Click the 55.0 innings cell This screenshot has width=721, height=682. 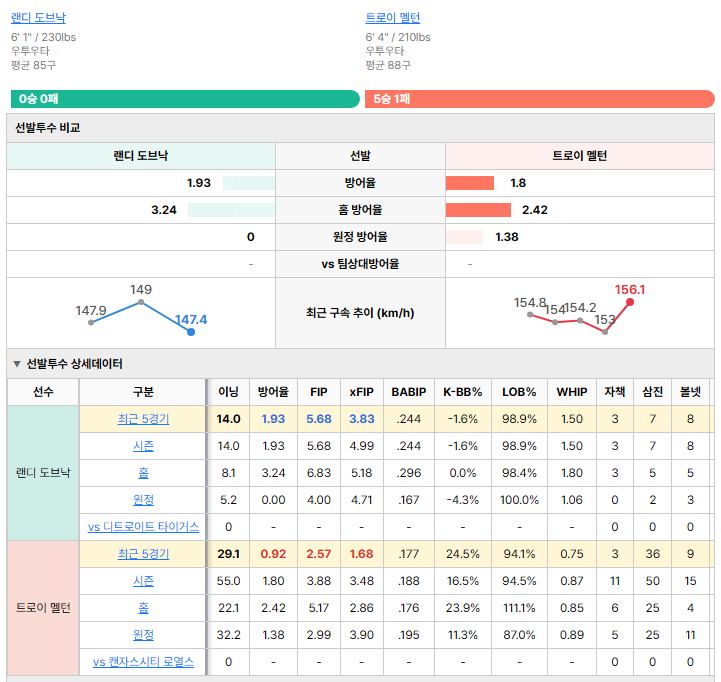[x=228, y=581]
